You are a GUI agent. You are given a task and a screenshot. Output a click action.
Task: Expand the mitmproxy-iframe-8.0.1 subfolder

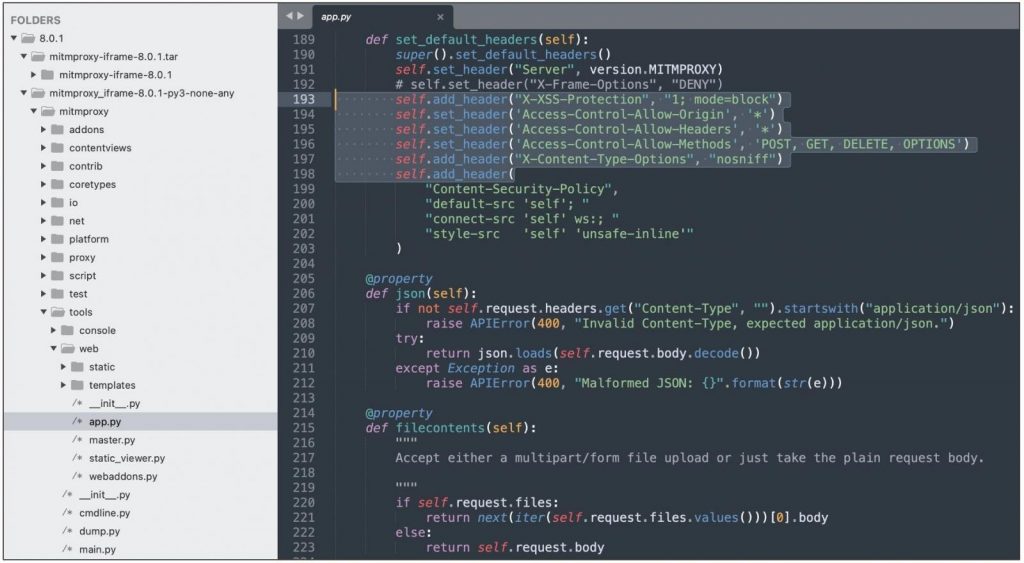pyautogui.click(x=34, y=75)
